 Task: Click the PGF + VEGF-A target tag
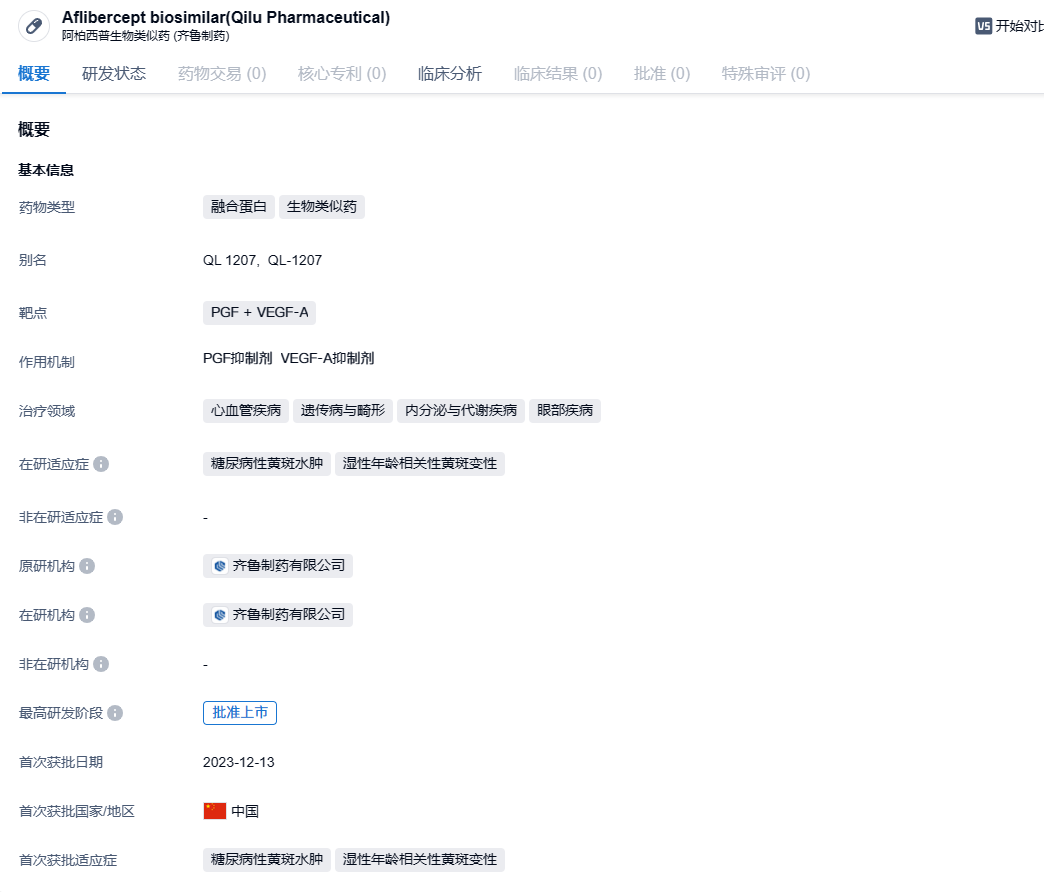tap(259, 313)
